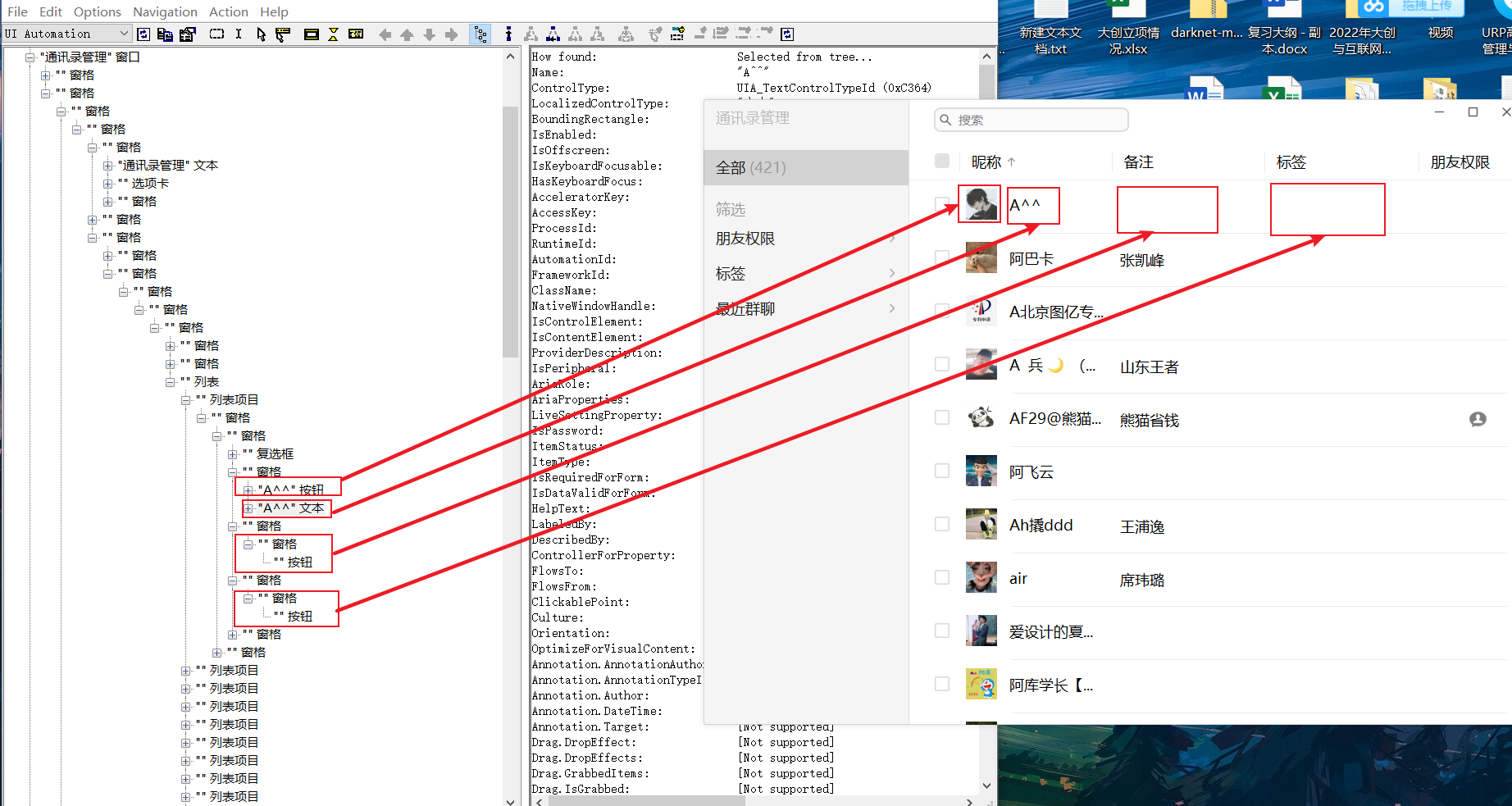Tick the checkbox for contact 阿巴卡
Viewport: 1512px width, 806px height.
tap(942, 257)
